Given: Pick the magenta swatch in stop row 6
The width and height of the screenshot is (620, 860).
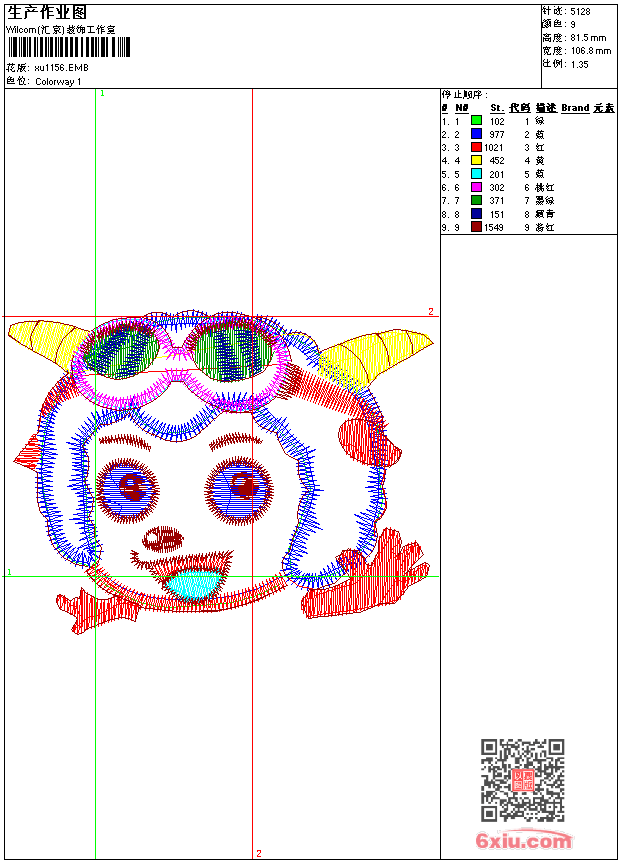Looking at the screenshot, I should [476, 187].
